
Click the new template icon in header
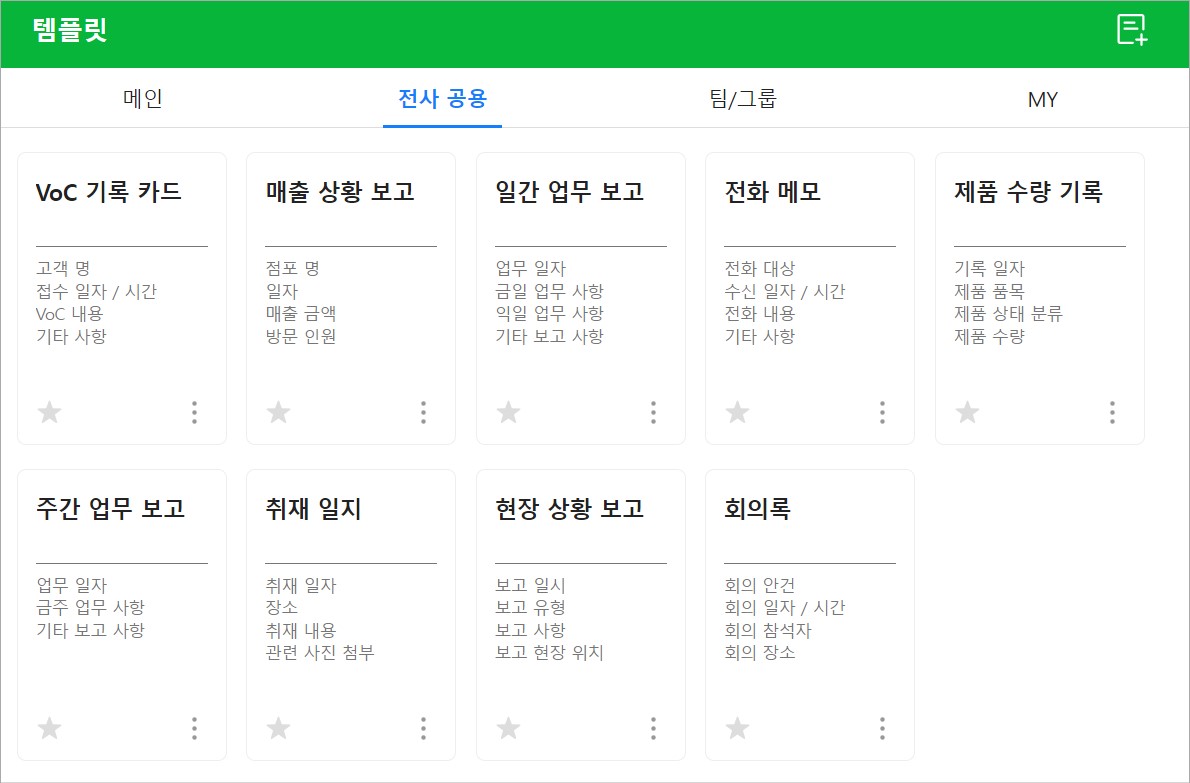click(x=1132, y=30)
